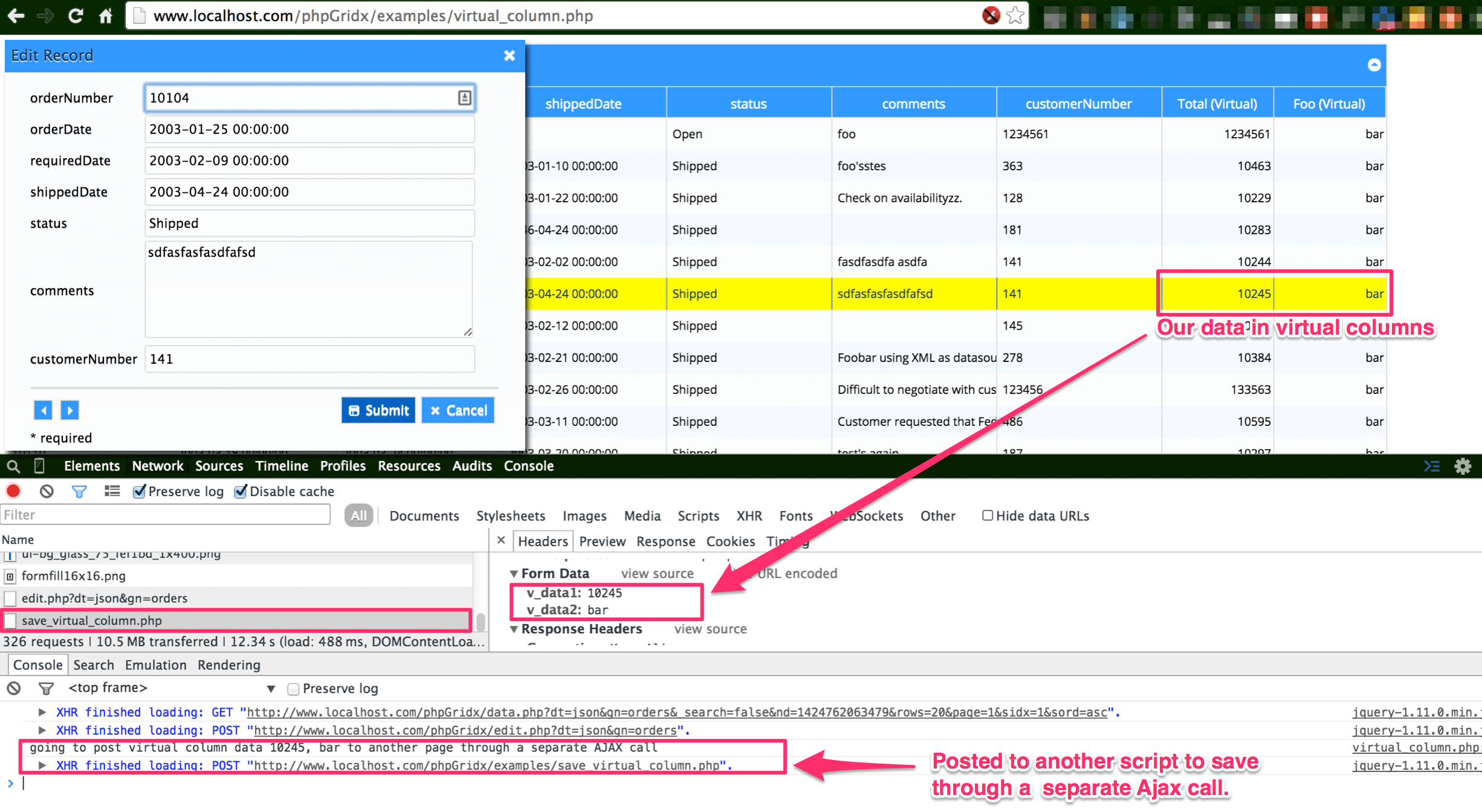The width and height of the screenshot is (1482, 812).
Task: Click the red blocked-content icon in the address bar
Action: (x=991, y=15)
